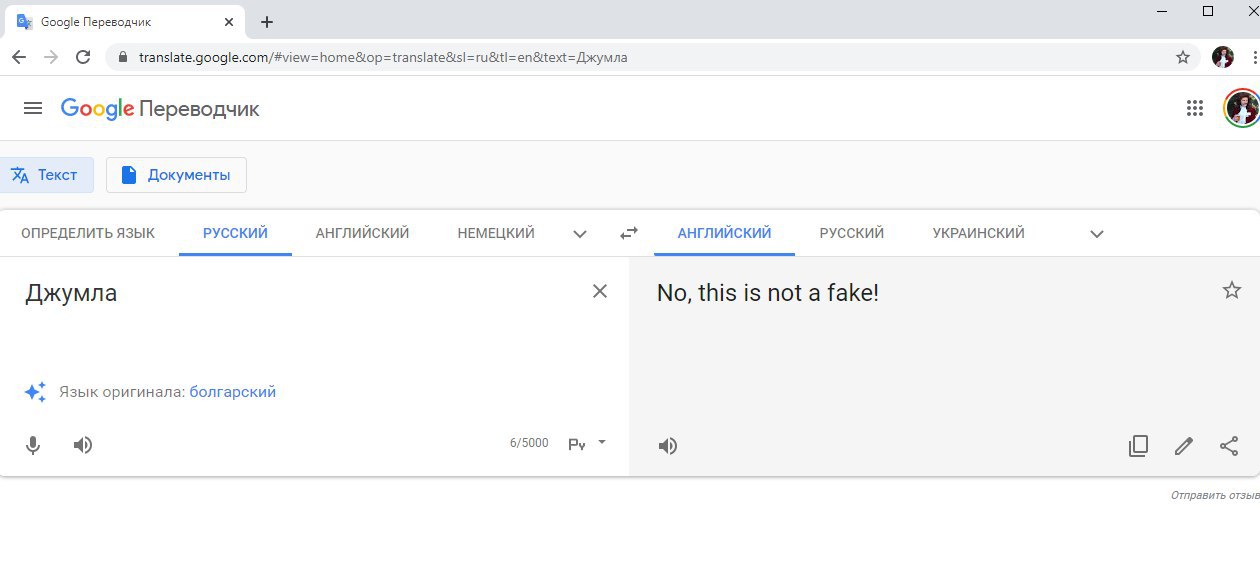Open the Google account avatar menu

(x=1241, y=108)
